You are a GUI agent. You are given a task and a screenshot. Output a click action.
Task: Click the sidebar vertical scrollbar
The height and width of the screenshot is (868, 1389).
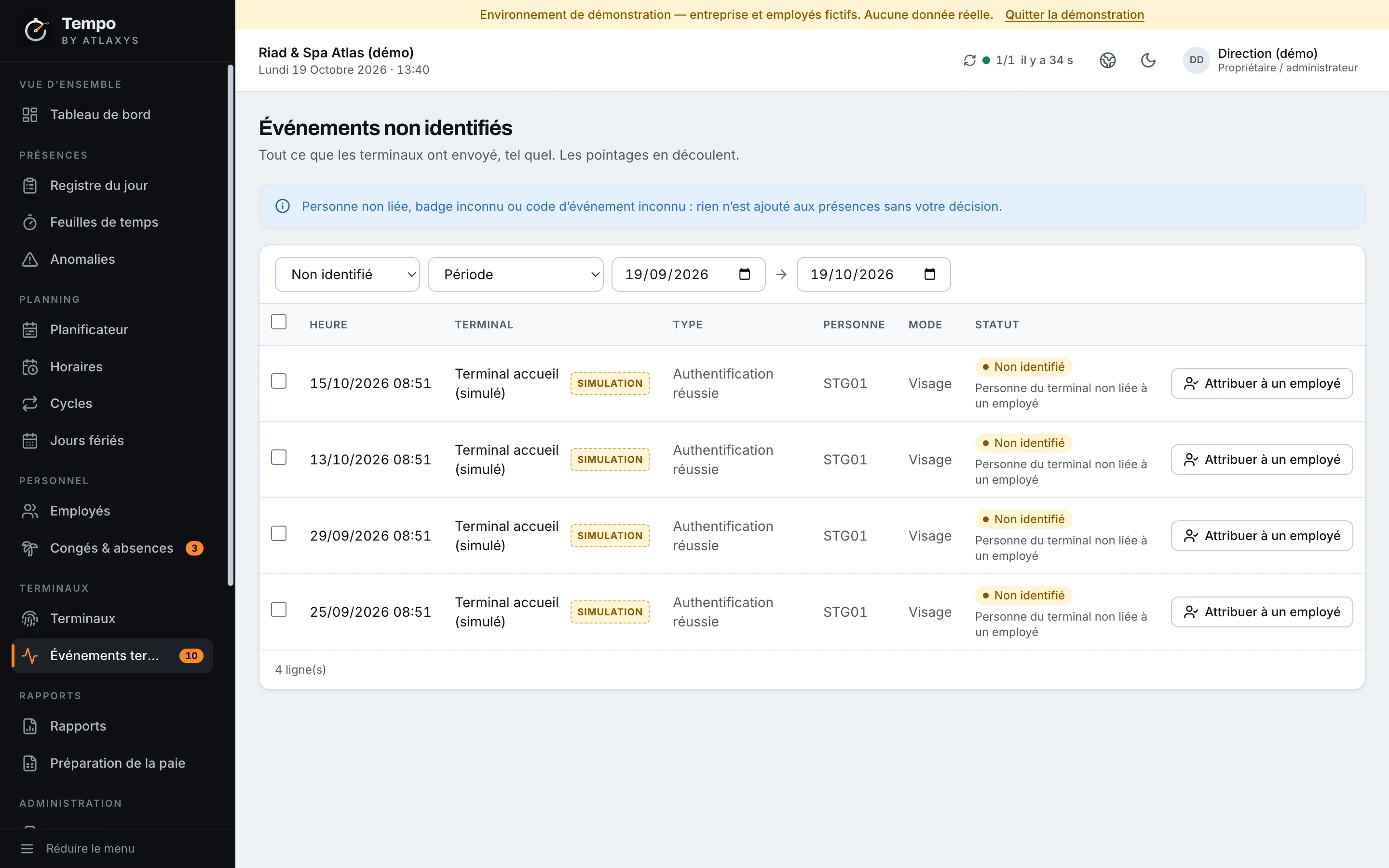[231, 325]
